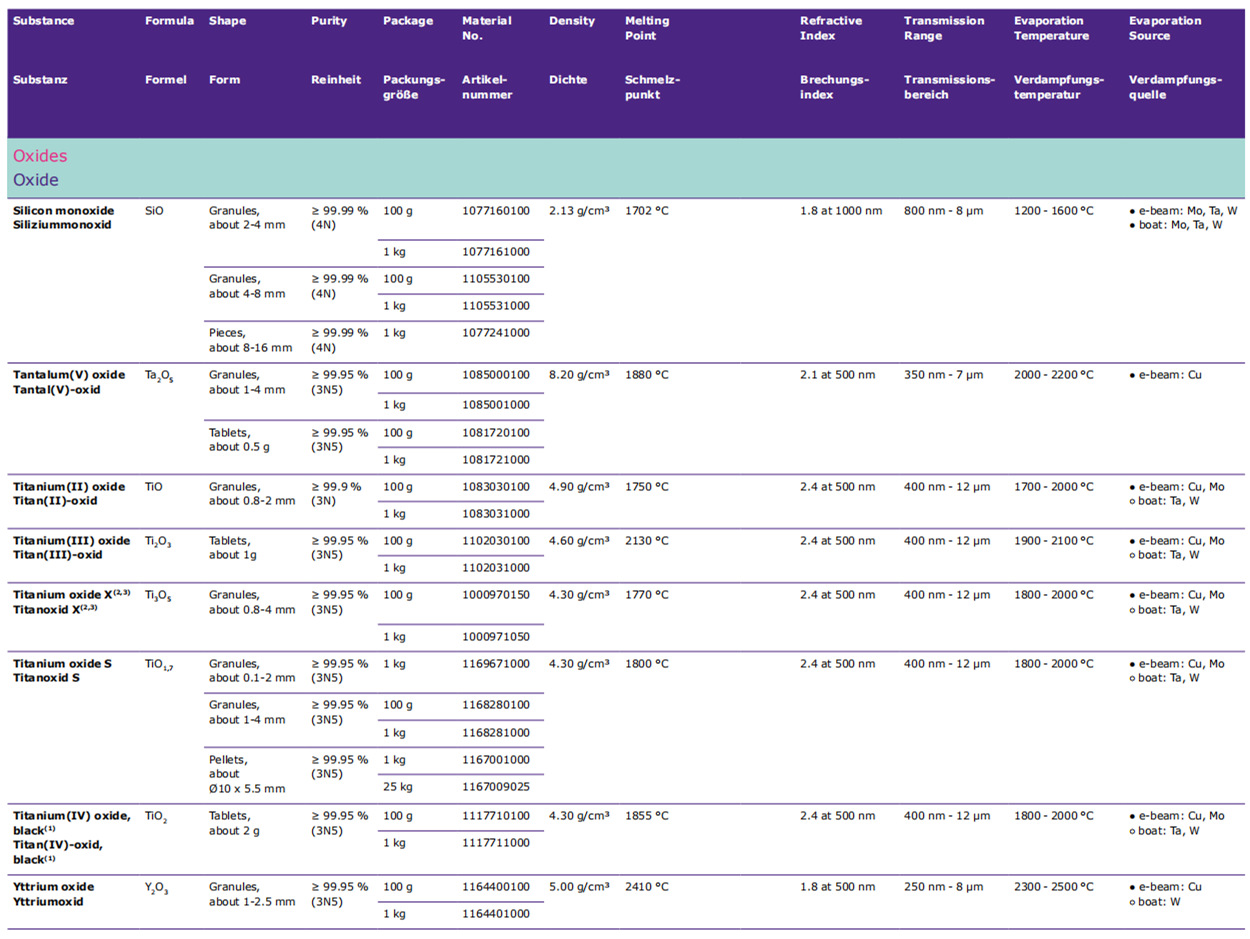Select the 1200 - 1600 °C evaporation temperature
Screen dimensions: 1250x939
coord(1053,211)
